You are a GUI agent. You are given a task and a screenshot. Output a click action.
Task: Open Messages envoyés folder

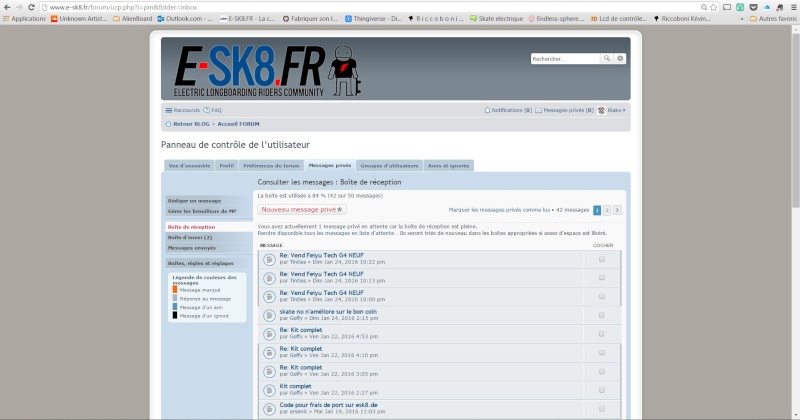tap(208, 248)
